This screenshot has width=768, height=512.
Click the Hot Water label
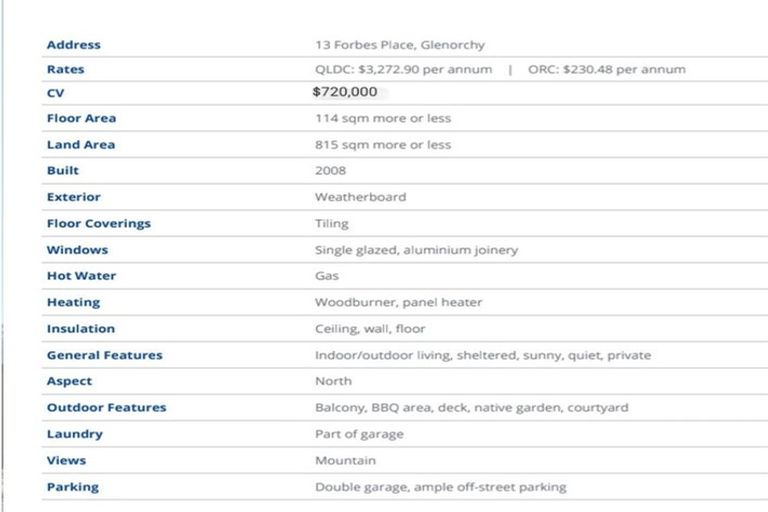coord(81,276)
